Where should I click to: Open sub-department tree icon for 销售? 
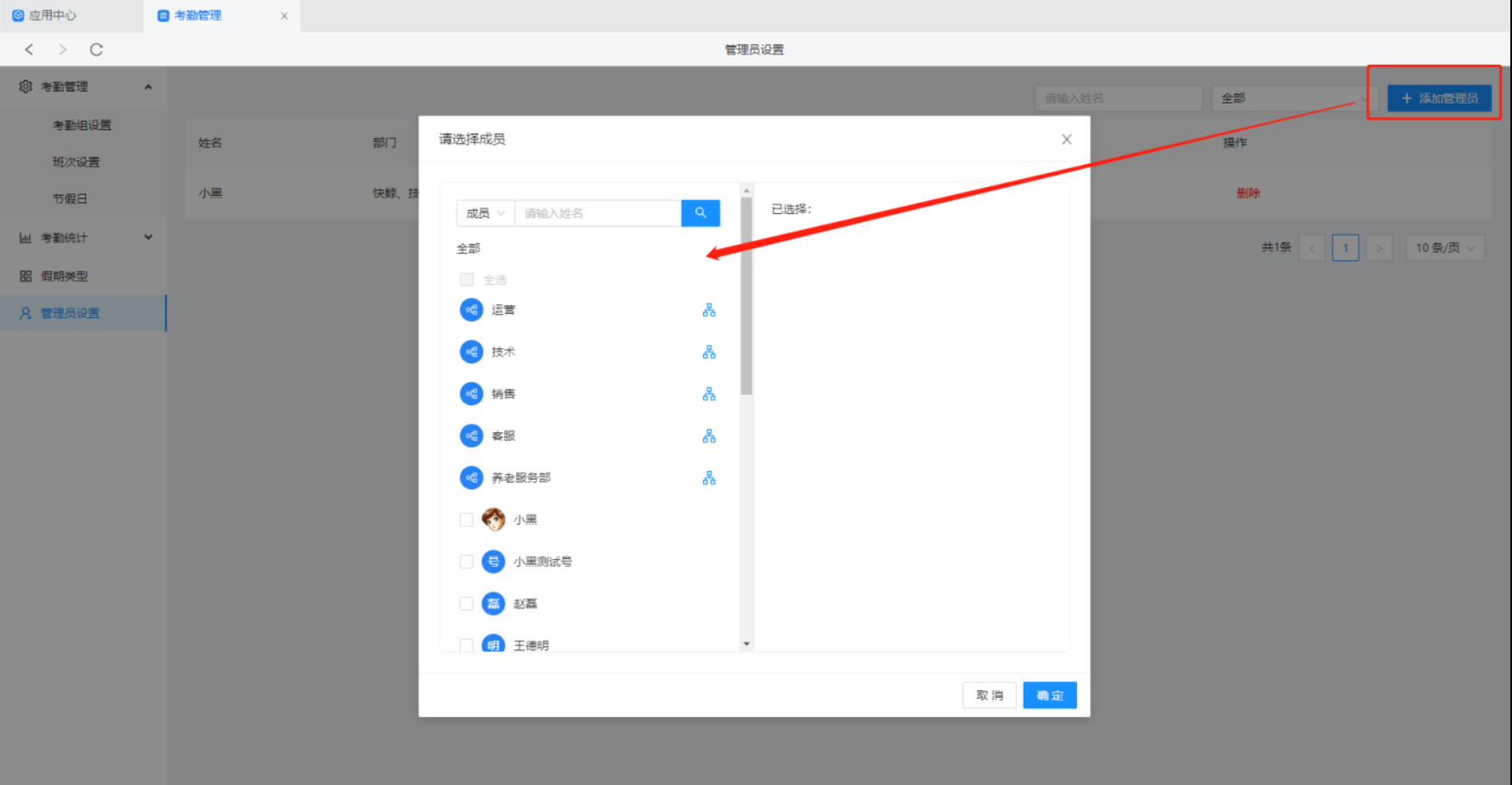click(709, 394)
